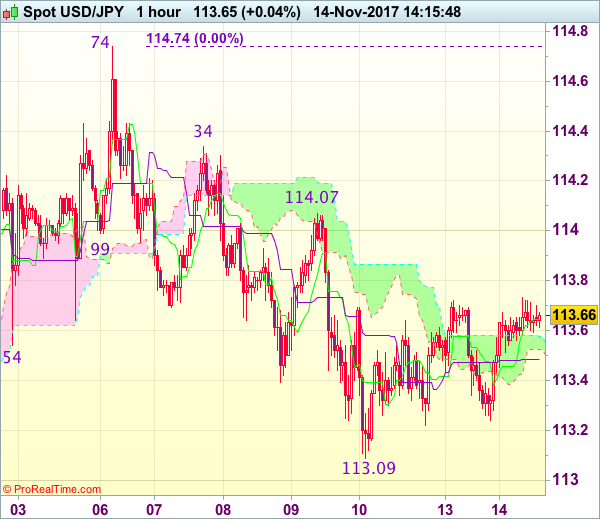Click the 113.4 price axis label
Viewport: 600px width, 519px height.
(x=569, y=380)
